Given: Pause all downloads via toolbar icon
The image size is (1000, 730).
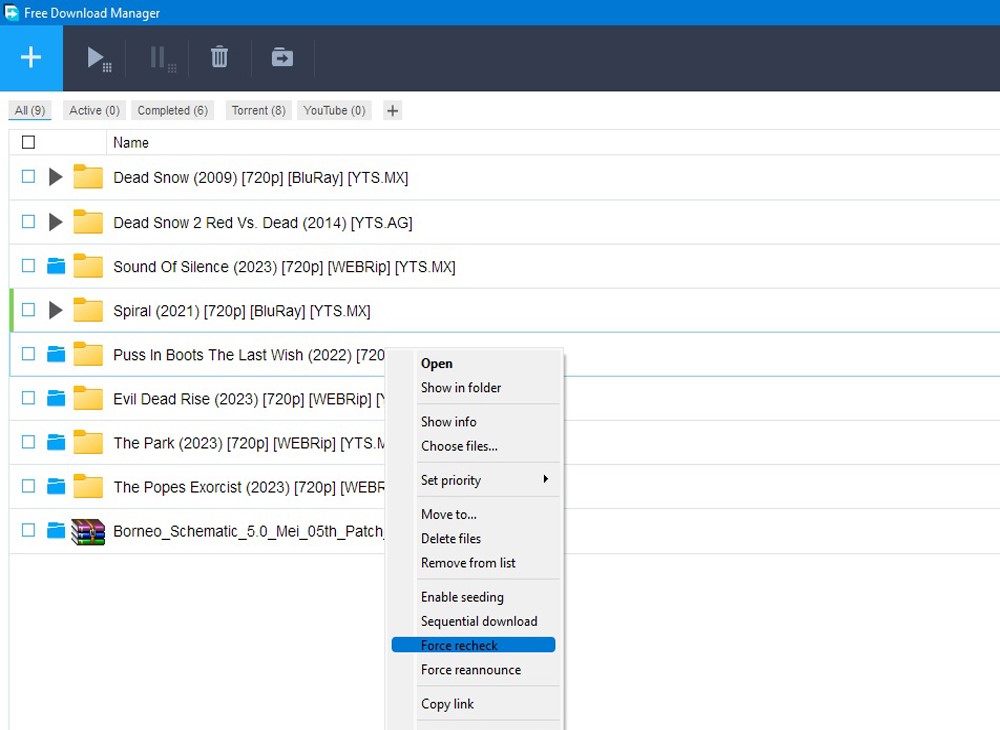Looking at the screenshot, I should point(162,59).
